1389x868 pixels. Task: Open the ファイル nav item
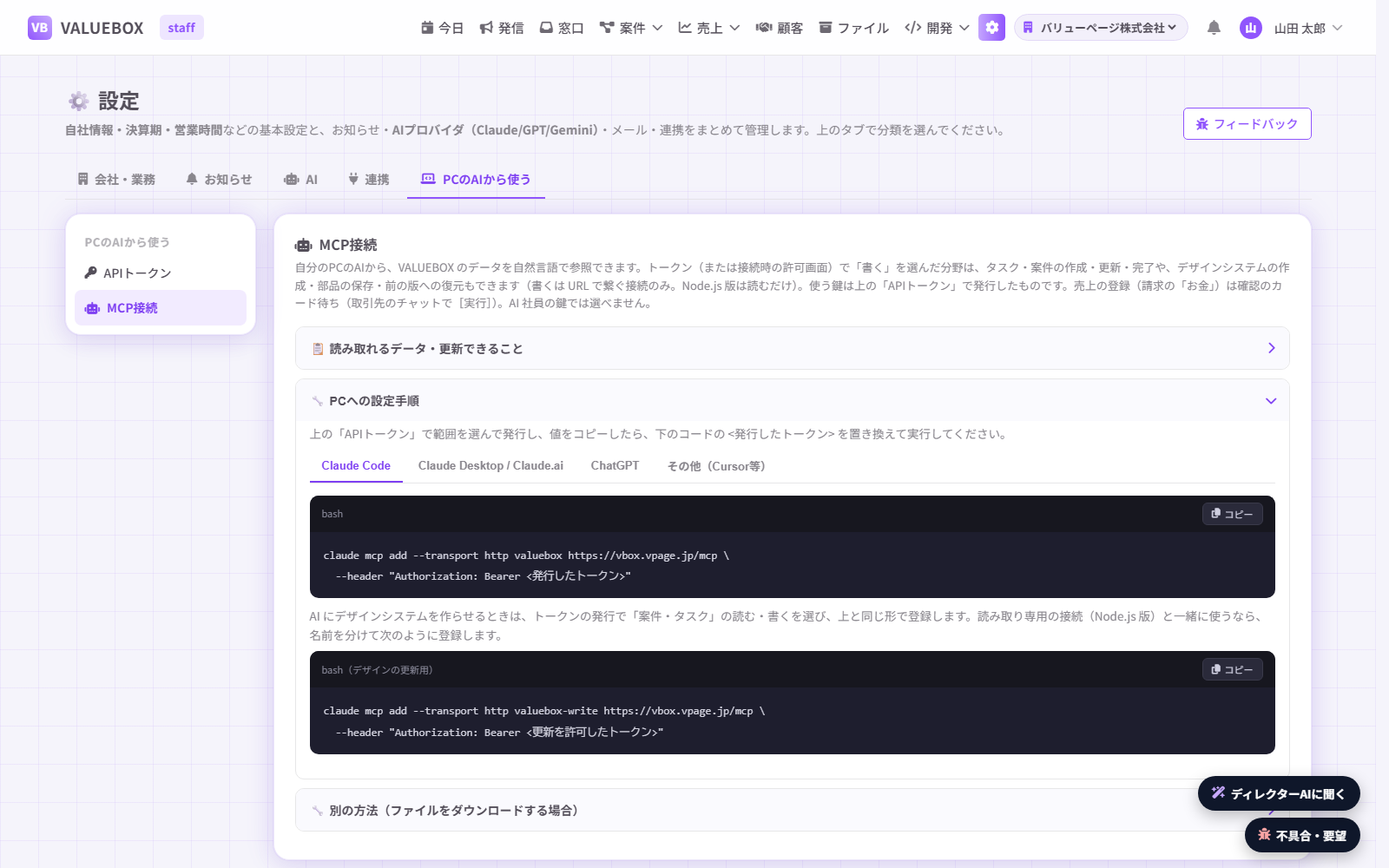click(x=854, y=28)
